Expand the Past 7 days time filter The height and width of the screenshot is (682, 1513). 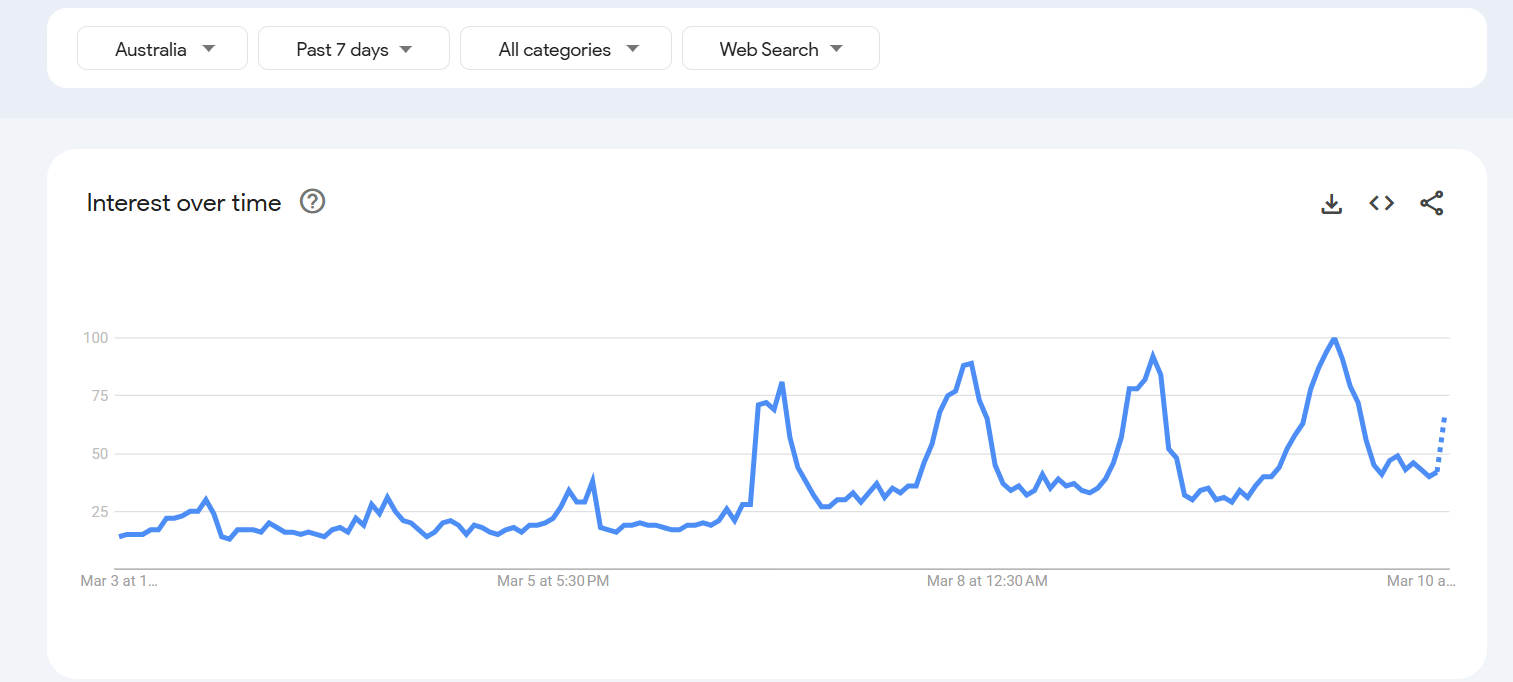tap(354, 49)
